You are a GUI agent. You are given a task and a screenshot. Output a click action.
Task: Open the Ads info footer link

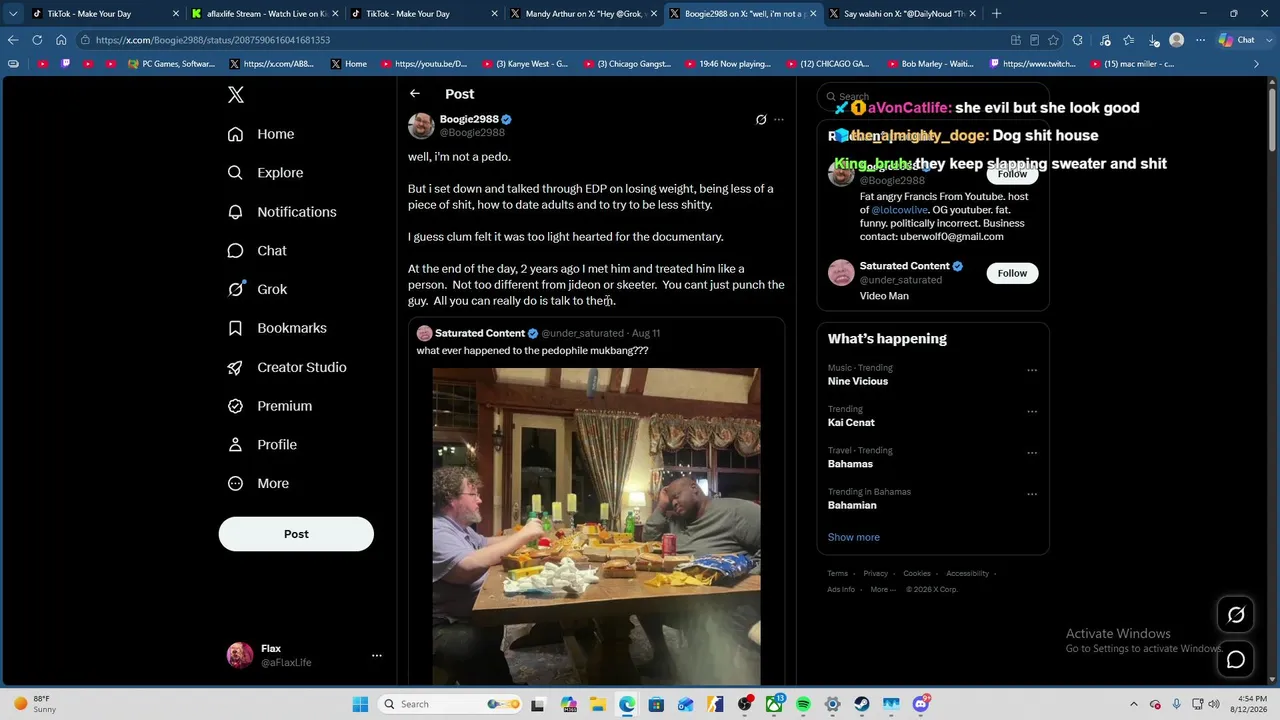(841, 590)
